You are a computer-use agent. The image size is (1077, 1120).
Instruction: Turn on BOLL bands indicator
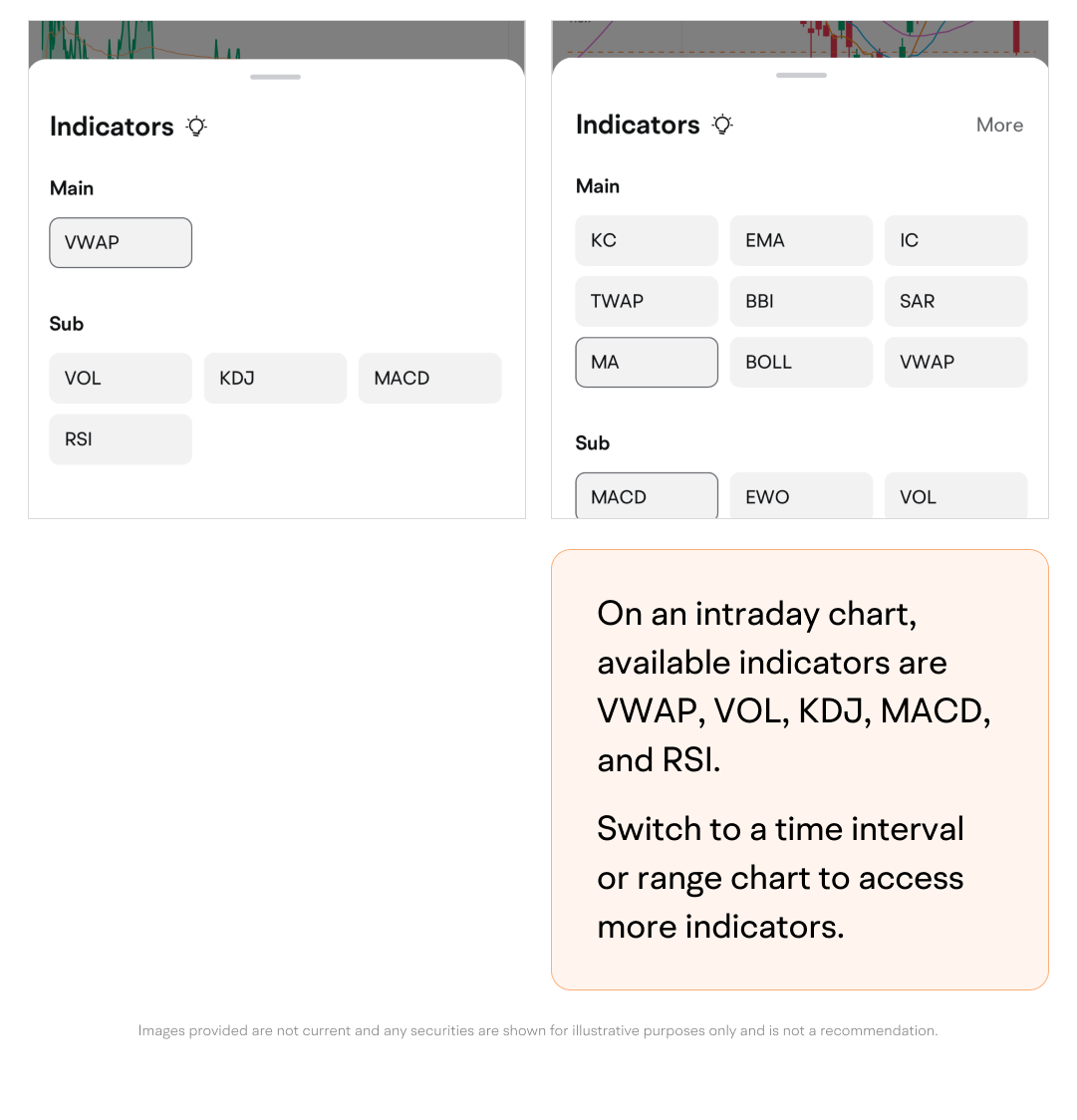[x=801, y=362]
